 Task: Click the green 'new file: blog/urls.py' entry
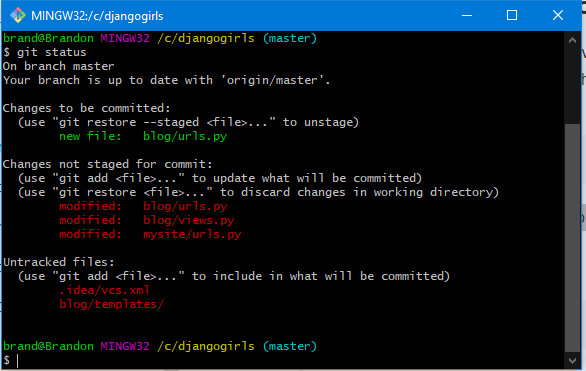tap(143, 136)
